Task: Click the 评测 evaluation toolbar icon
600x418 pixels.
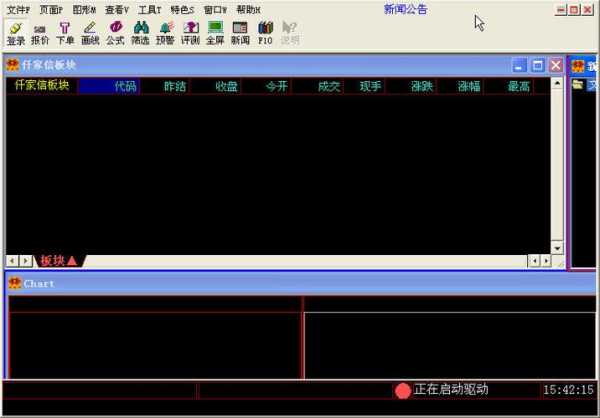Action: 190,33
